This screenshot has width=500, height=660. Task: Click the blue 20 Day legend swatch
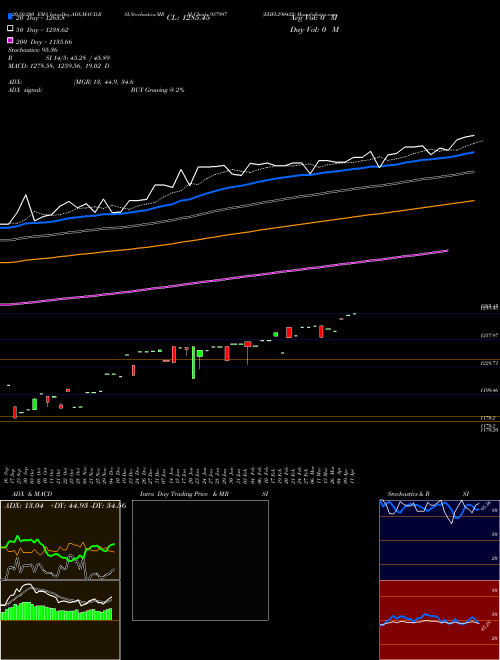(x=10, y=17)
